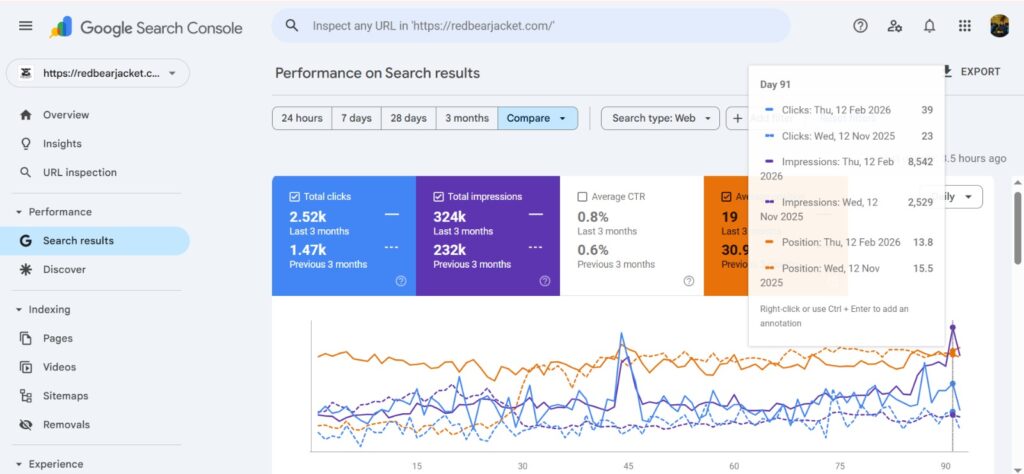This screenshot has width=1024, height=474.
Task: Click the Sitemaps icon in sidebar
Action: click(x=26, y=396)
